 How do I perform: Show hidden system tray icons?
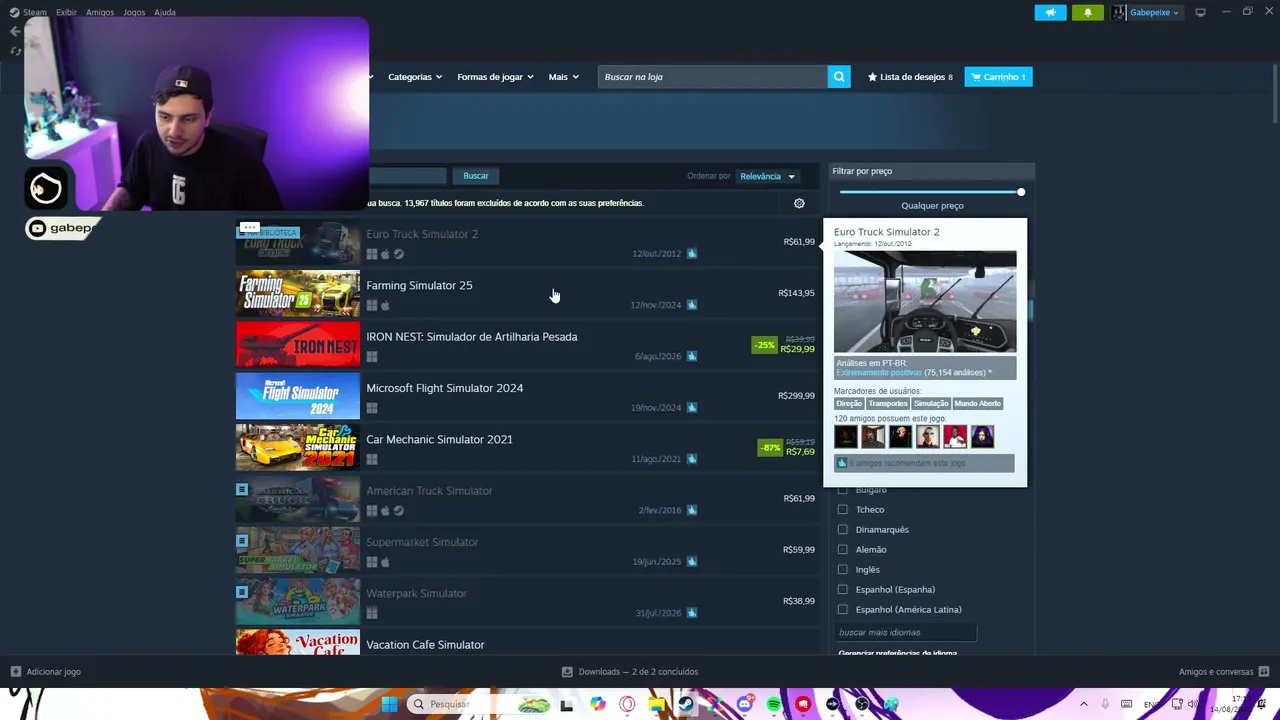pos(1083,704)
